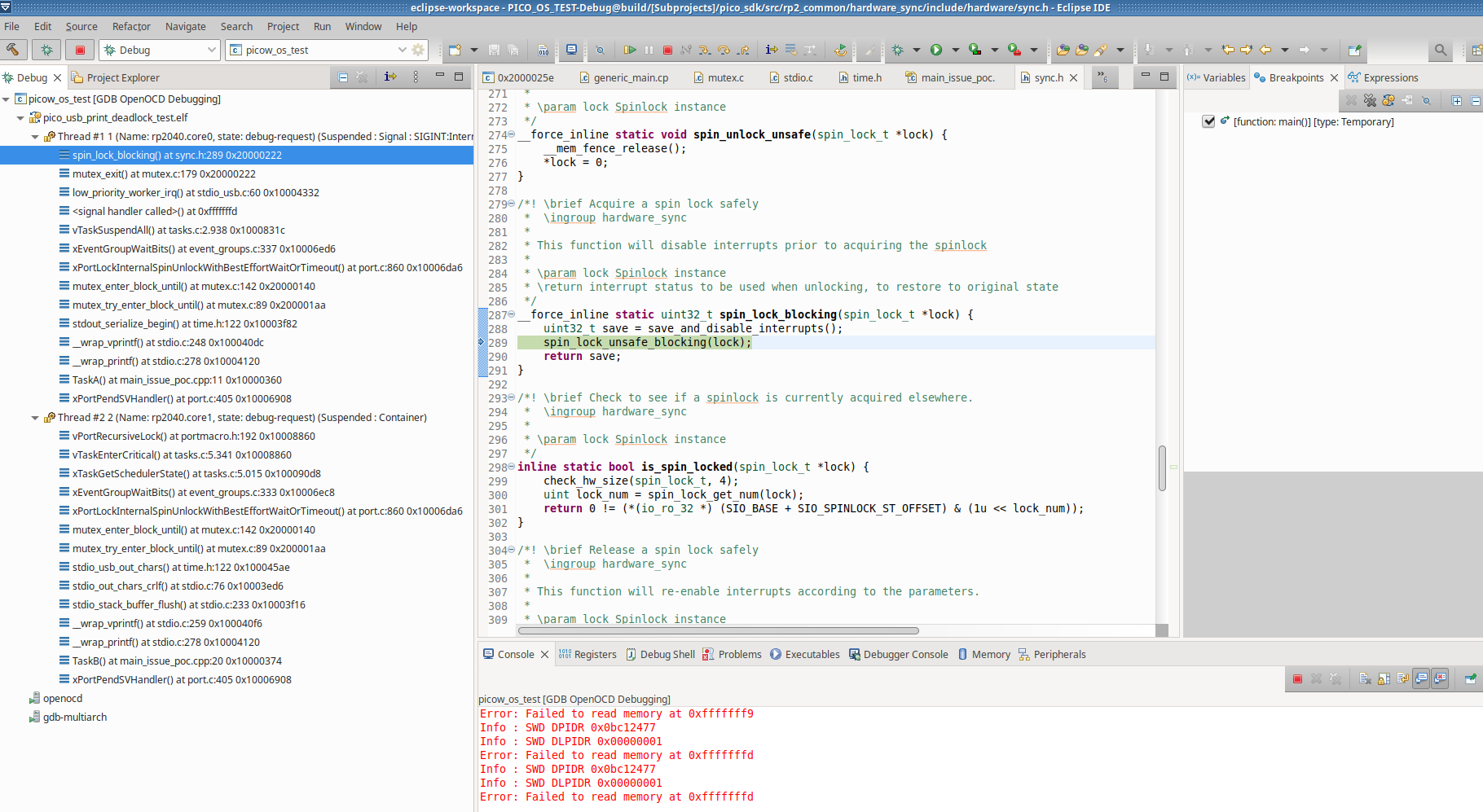Collapse Thread #2 stack frames
This screenshot has width=1483, height=812.
(34, 417)
